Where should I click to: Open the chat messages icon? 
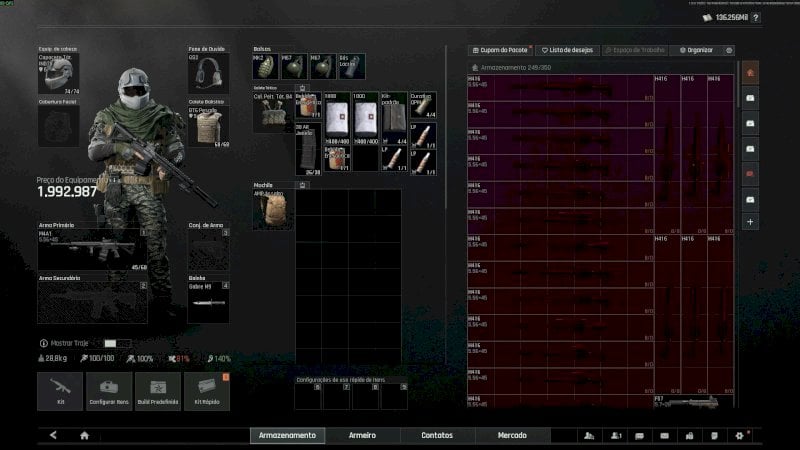(x=640, y=435)
